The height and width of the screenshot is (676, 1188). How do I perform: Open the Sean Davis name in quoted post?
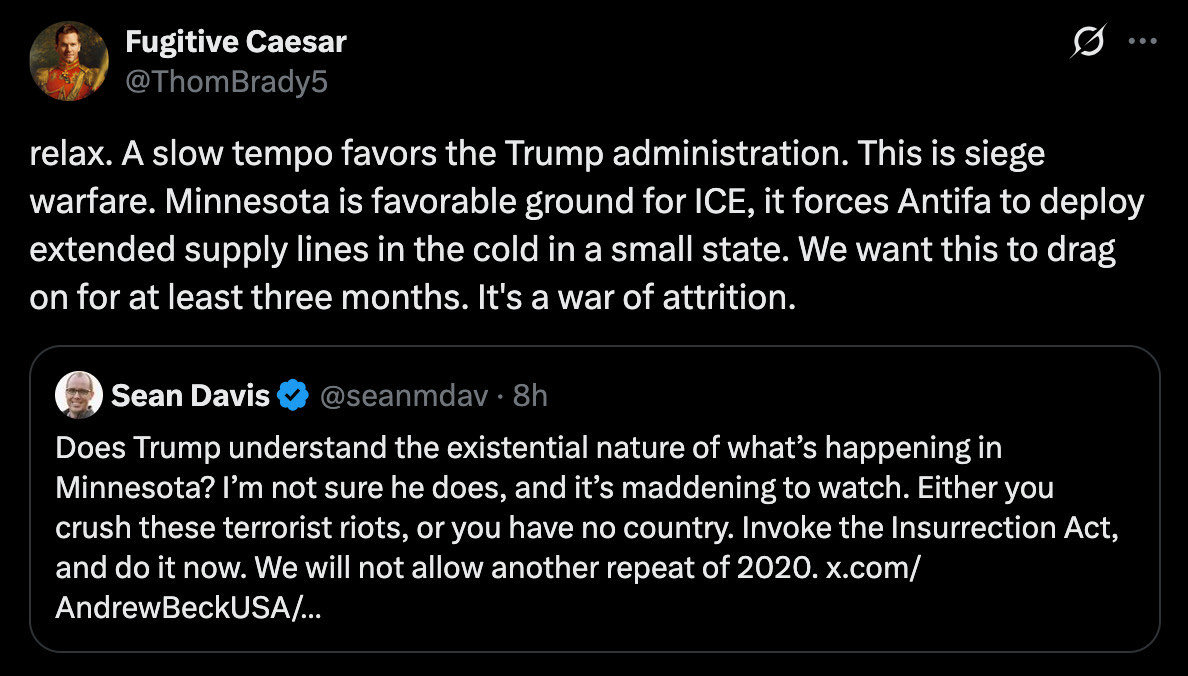coord(190,396)
